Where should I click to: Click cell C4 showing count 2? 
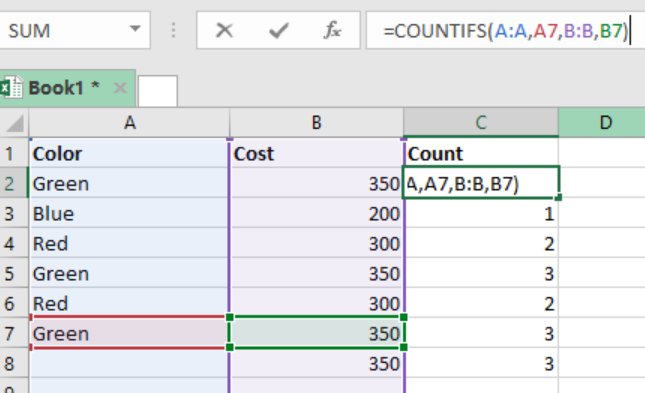point(482,244)
